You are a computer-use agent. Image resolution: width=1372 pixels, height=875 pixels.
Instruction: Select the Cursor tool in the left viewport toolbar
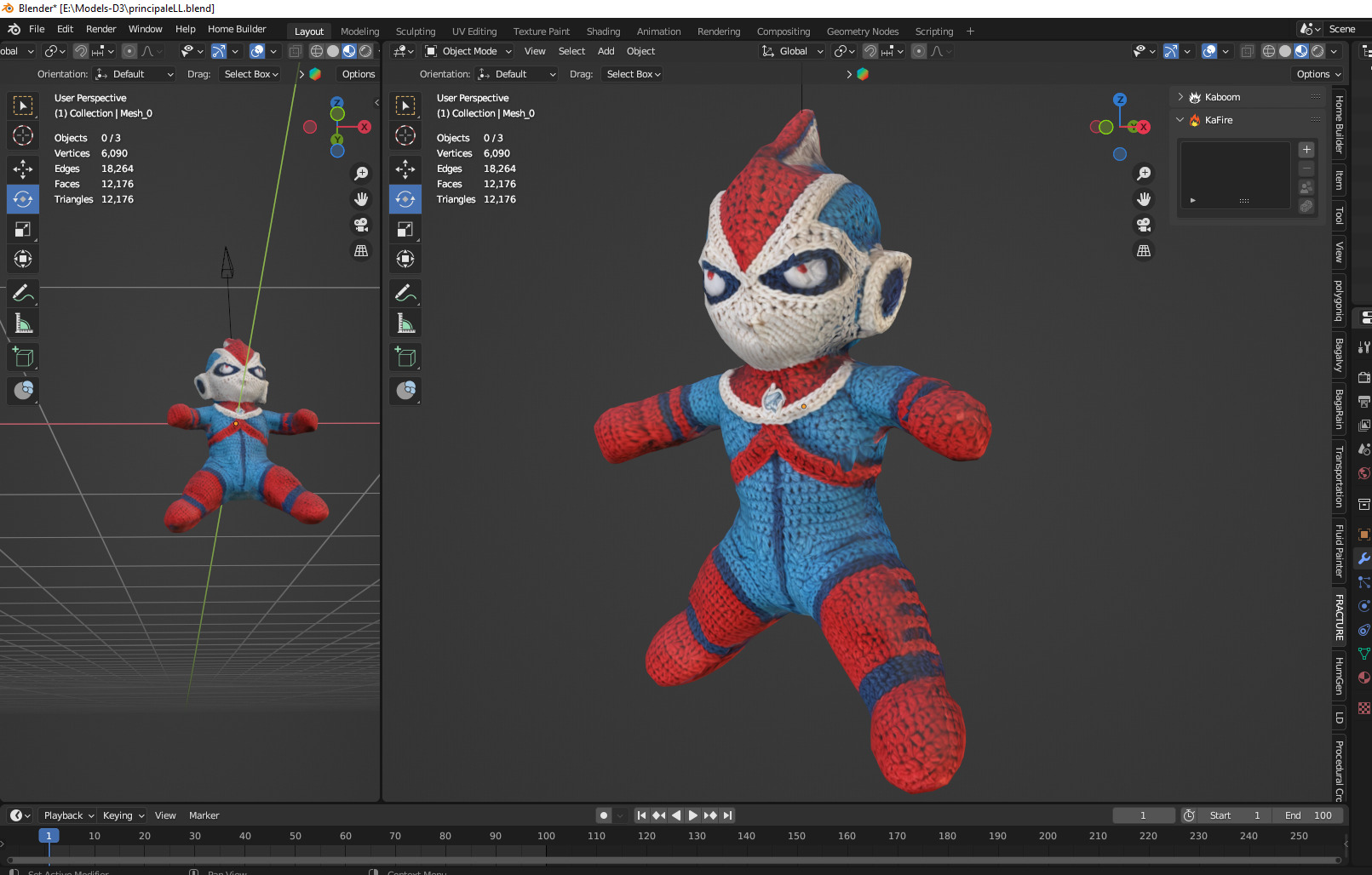coord(23,135)
